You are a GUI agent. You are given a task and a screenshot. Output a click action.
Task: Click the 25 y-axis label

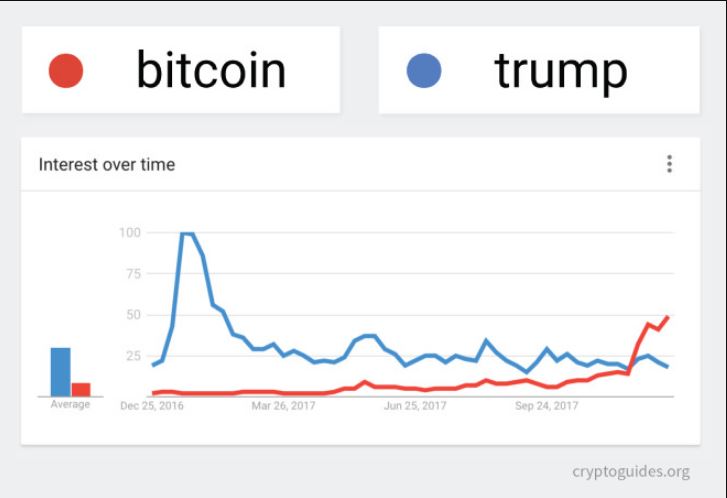pos(132,356)
